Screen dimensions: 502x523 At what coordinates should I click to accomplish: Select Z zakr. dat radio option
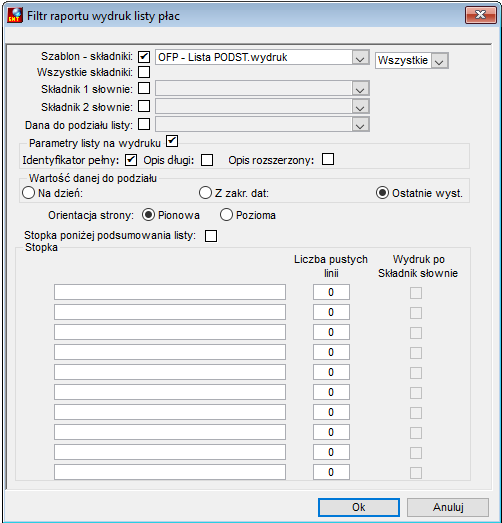pos(205,193)
